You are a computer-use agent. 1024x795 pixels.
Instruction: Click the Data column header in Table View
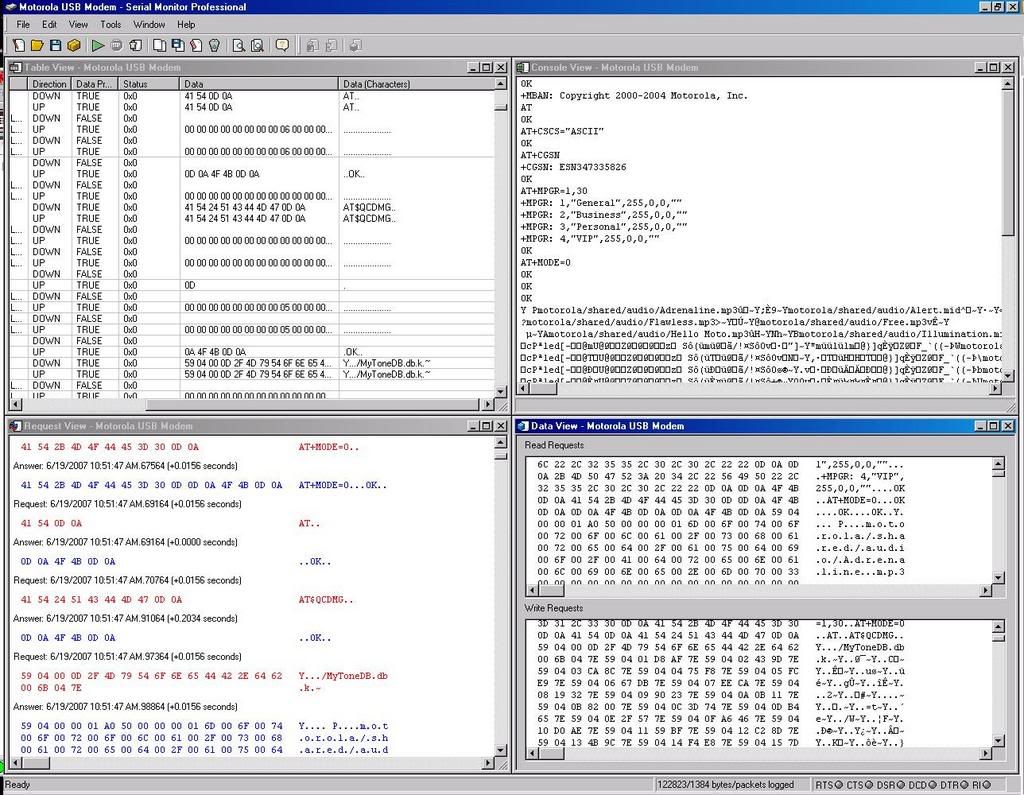coord(259,84)
